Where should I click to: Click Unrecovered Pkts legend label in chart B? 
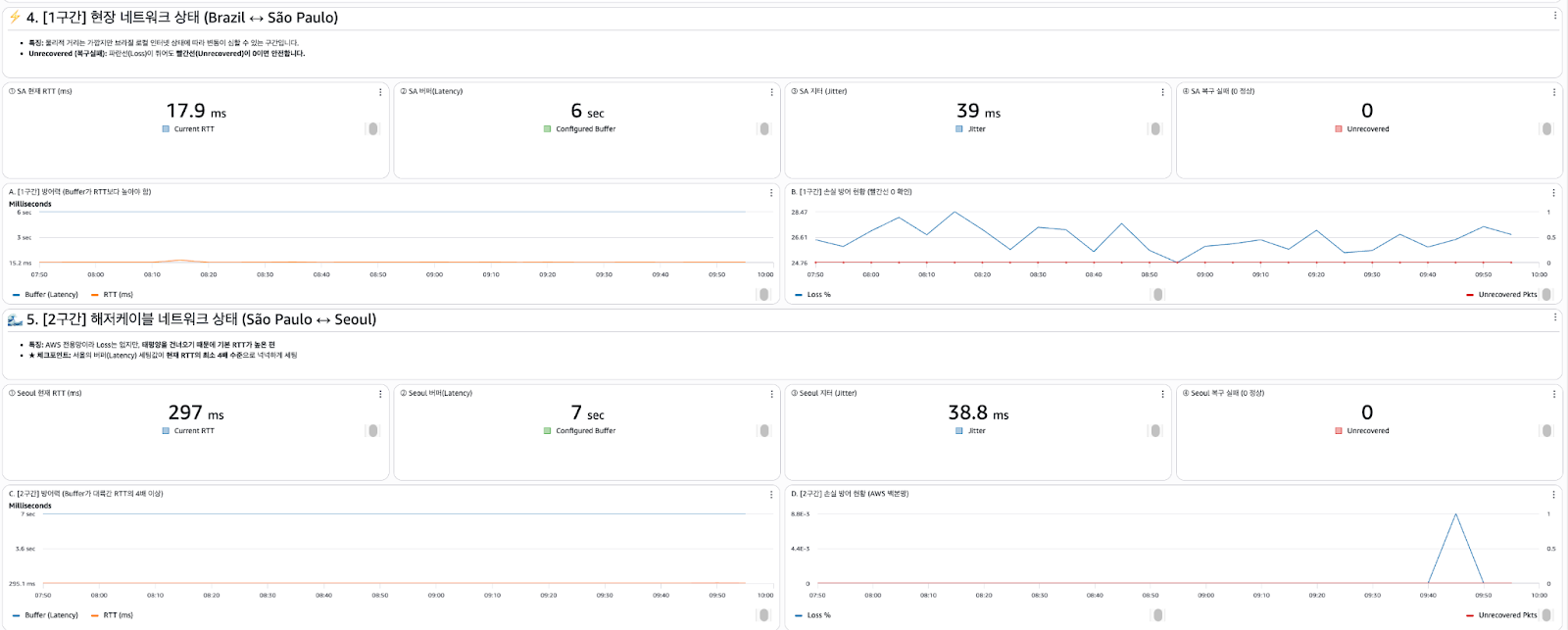[x=1507, y=295]
